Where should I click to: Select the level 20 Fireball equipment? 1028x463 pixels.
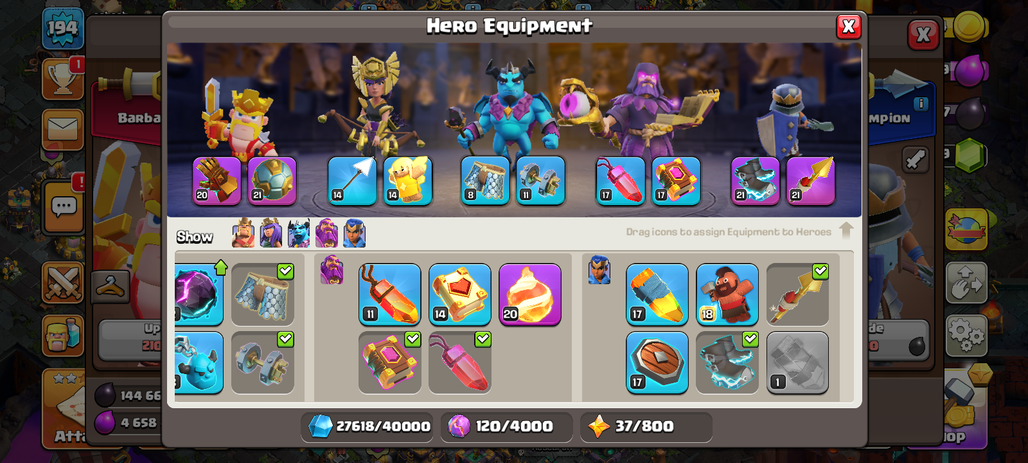pyautogui.click(x=530, y=294)
